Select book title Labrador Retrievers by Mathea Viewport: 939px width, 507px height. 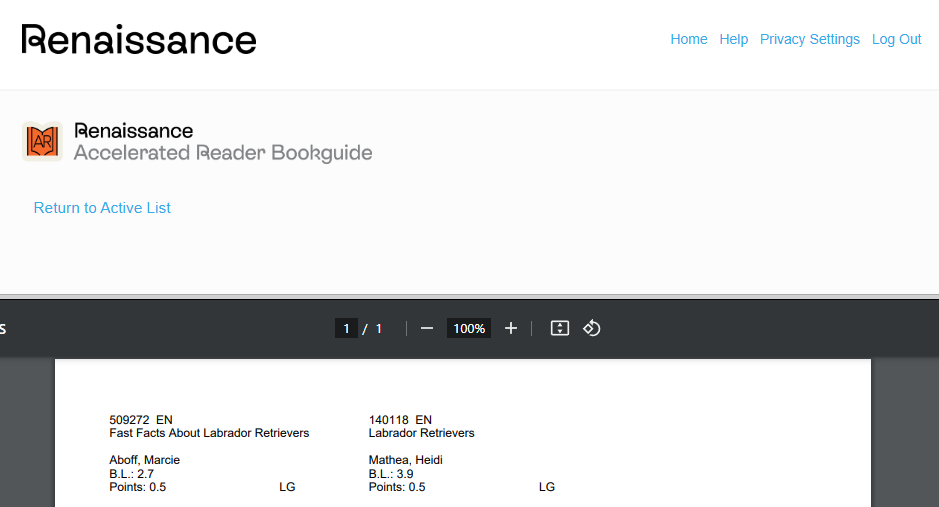[422, 433]
